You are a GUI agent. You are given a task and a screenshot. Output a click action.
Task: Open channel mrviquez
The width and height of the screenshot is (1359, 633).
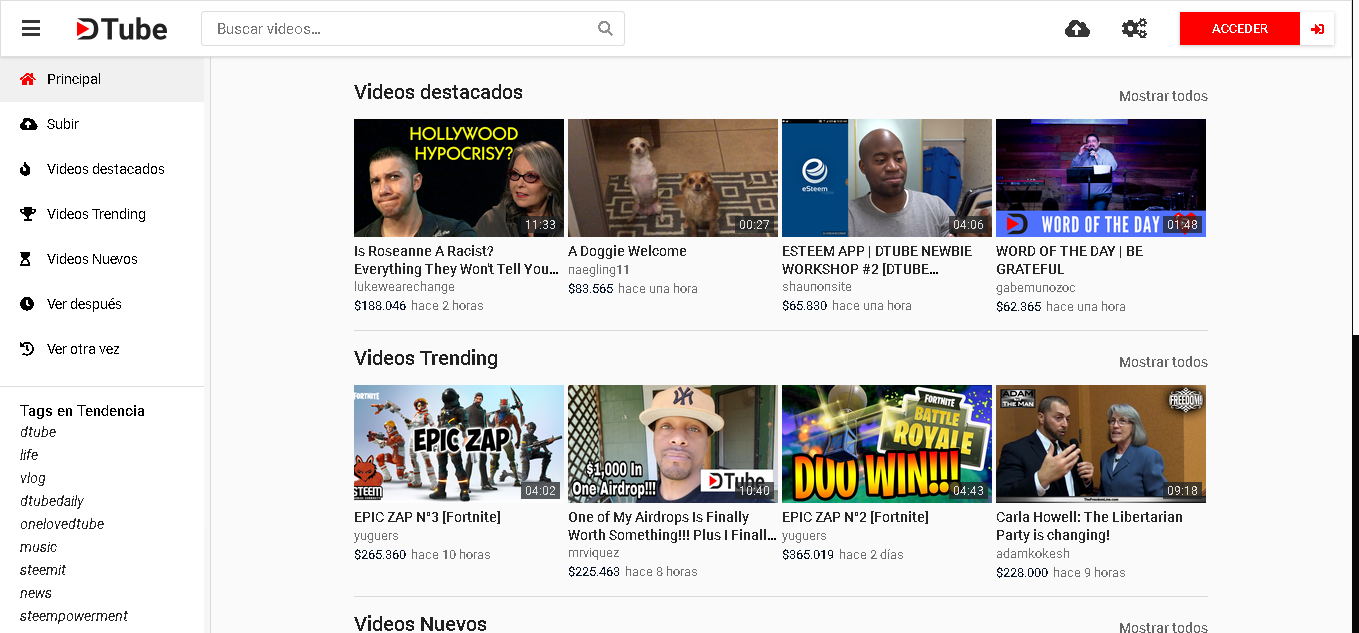(x=595, y=553)
